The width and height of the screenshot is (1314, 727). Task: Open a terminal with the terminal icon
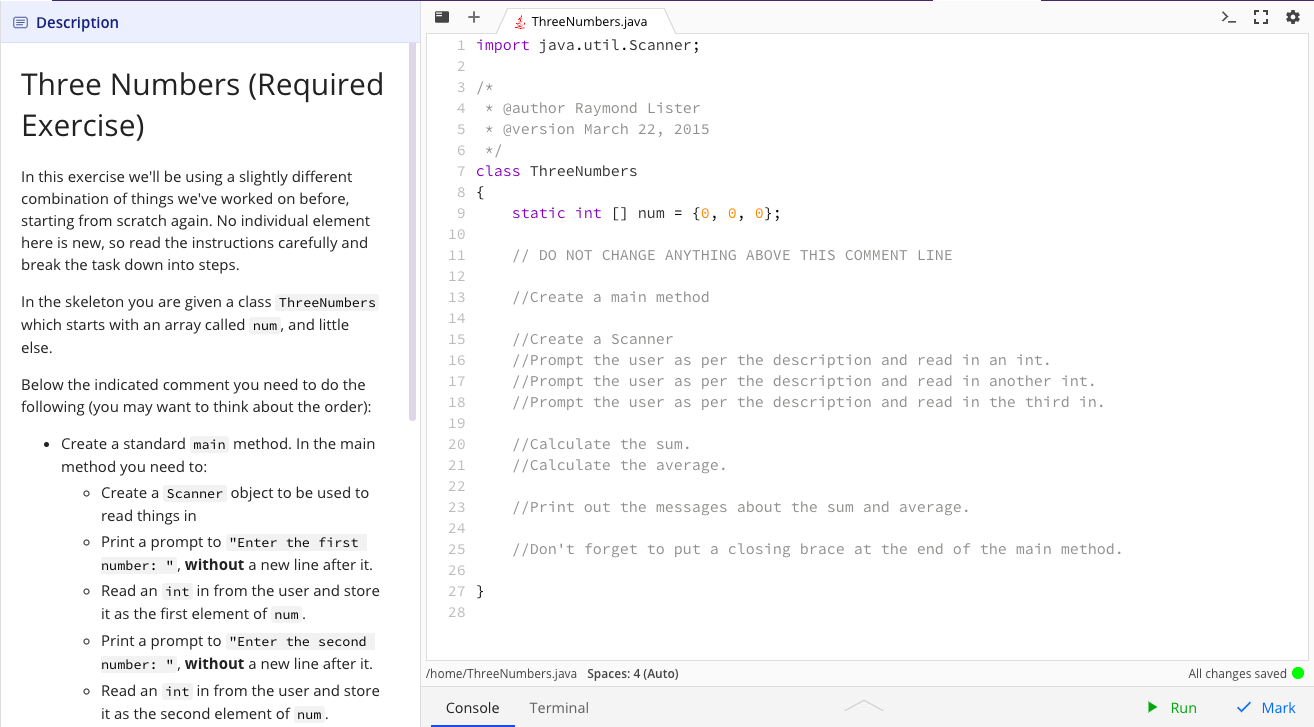[1228, 16]
